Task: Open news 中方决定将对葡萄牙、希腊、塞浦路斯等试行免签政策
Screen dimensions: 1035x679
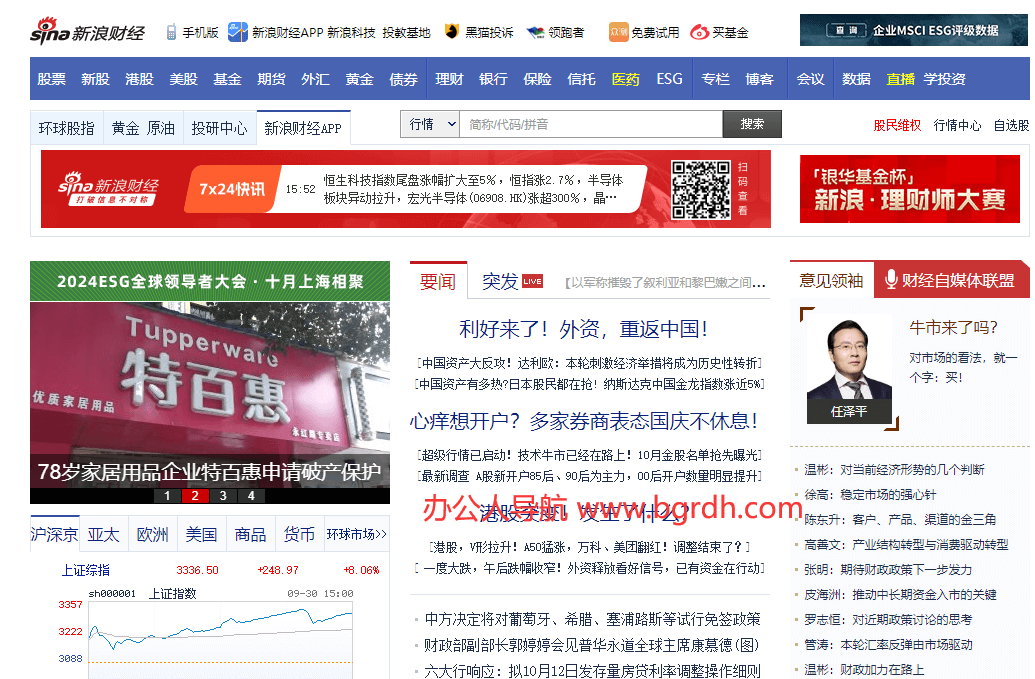Action: click(x=593, y=619)
